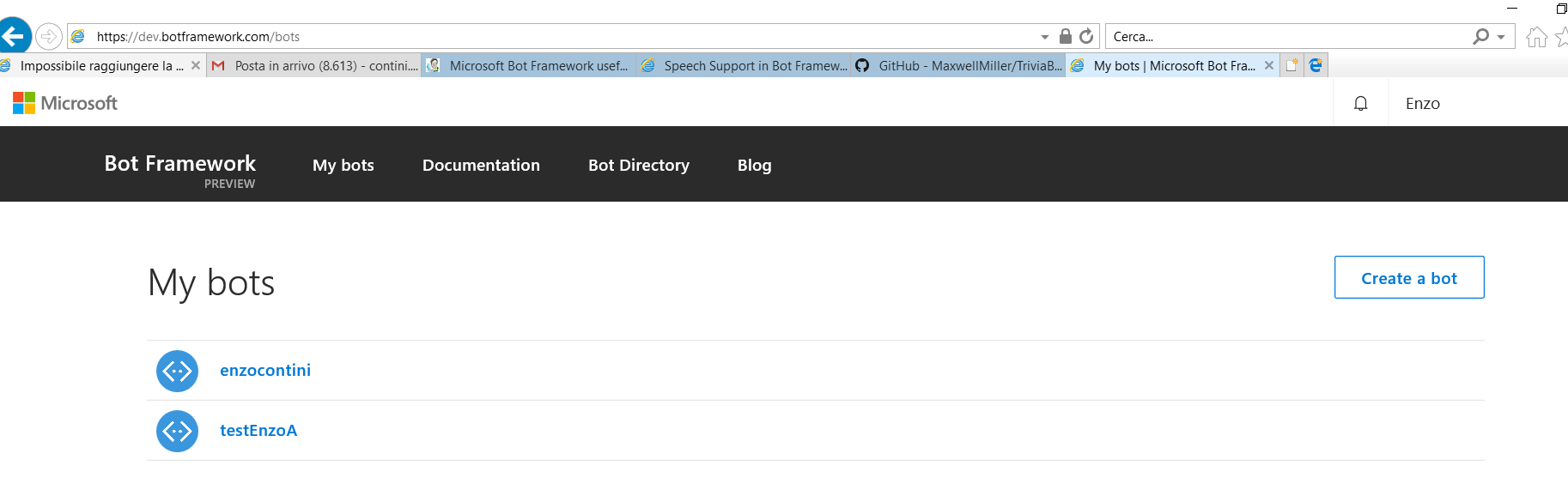Viewport: 1568px width, 490px height.
Task: Expand the search provider dropdown arrow
Action: point(1501,37)
